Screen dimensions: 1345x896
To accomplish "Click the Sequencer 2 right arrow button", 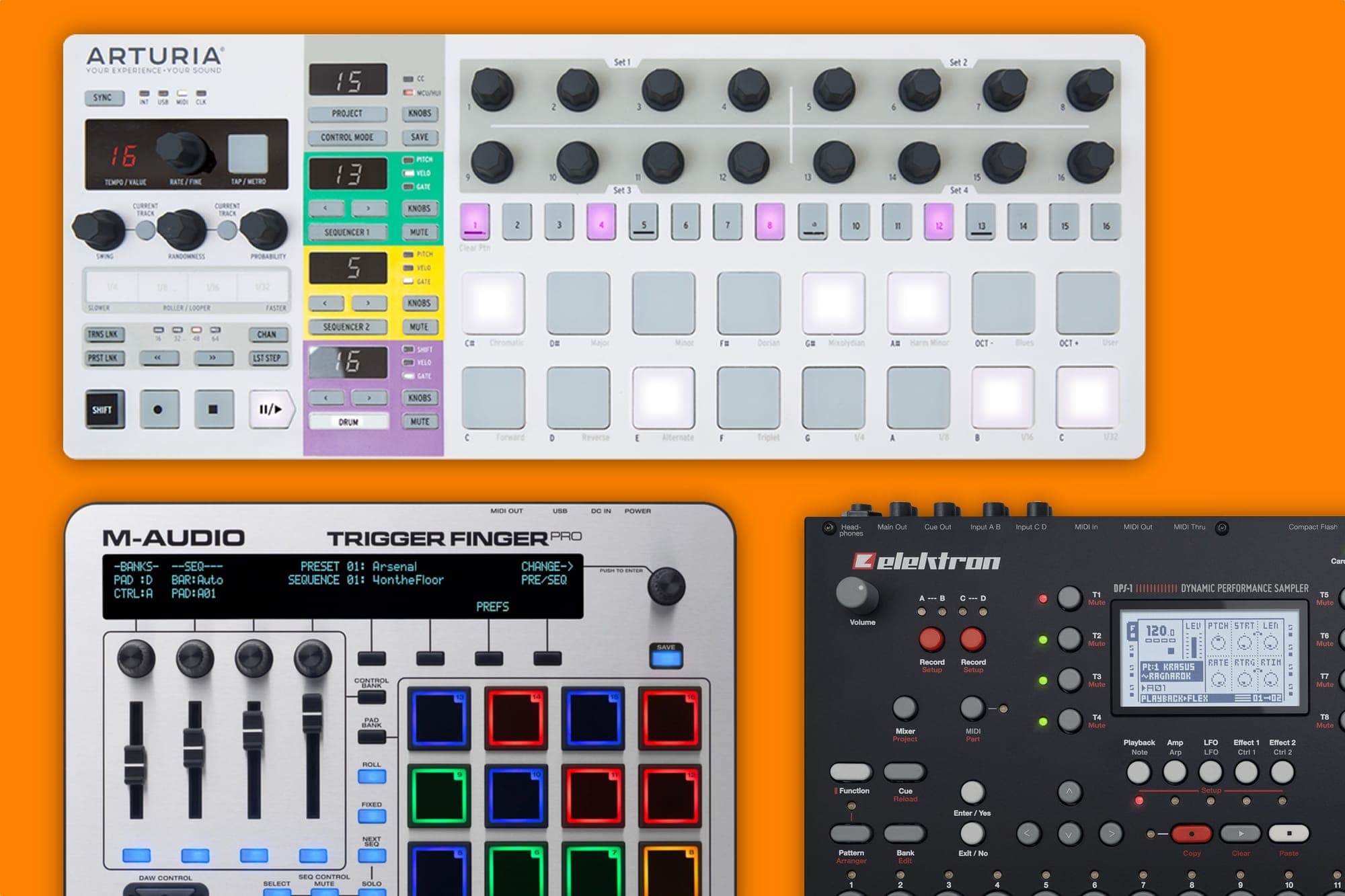I will point(369,303).
